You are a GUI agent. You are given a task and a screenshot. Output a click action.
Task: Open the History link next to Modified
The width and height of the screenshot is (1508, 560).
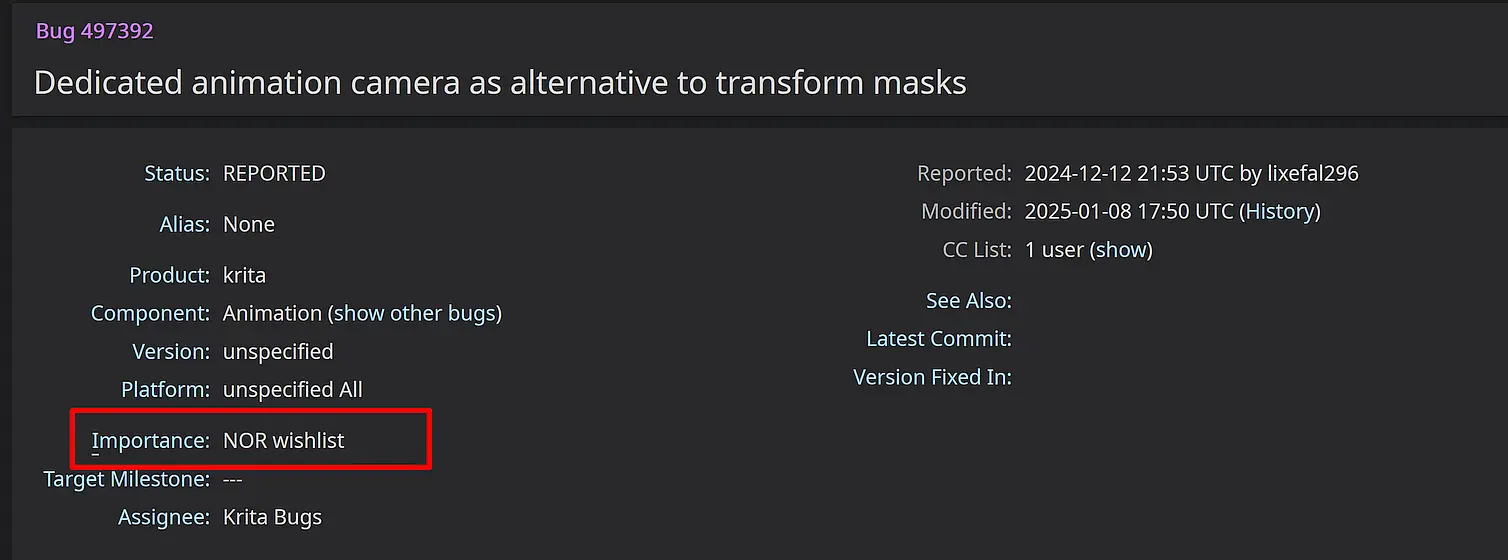pyautogui.click(x=1280, y=212)
